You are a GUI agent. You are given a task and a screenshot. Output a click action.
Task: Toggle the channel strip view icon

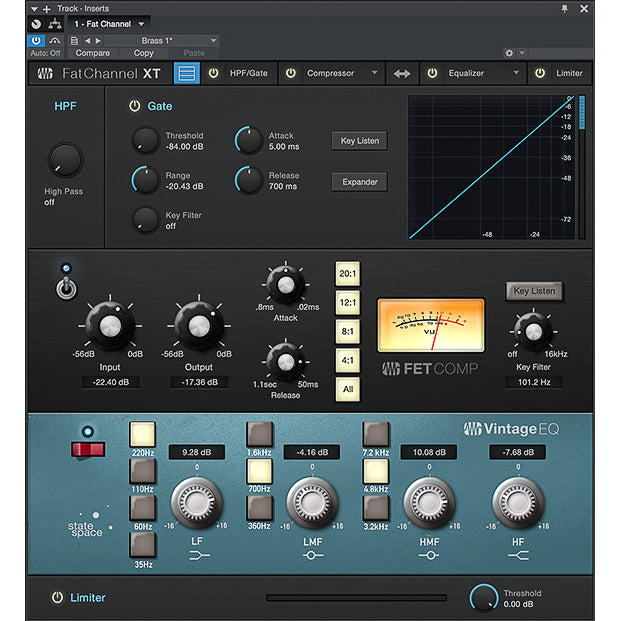click(187, 73)
